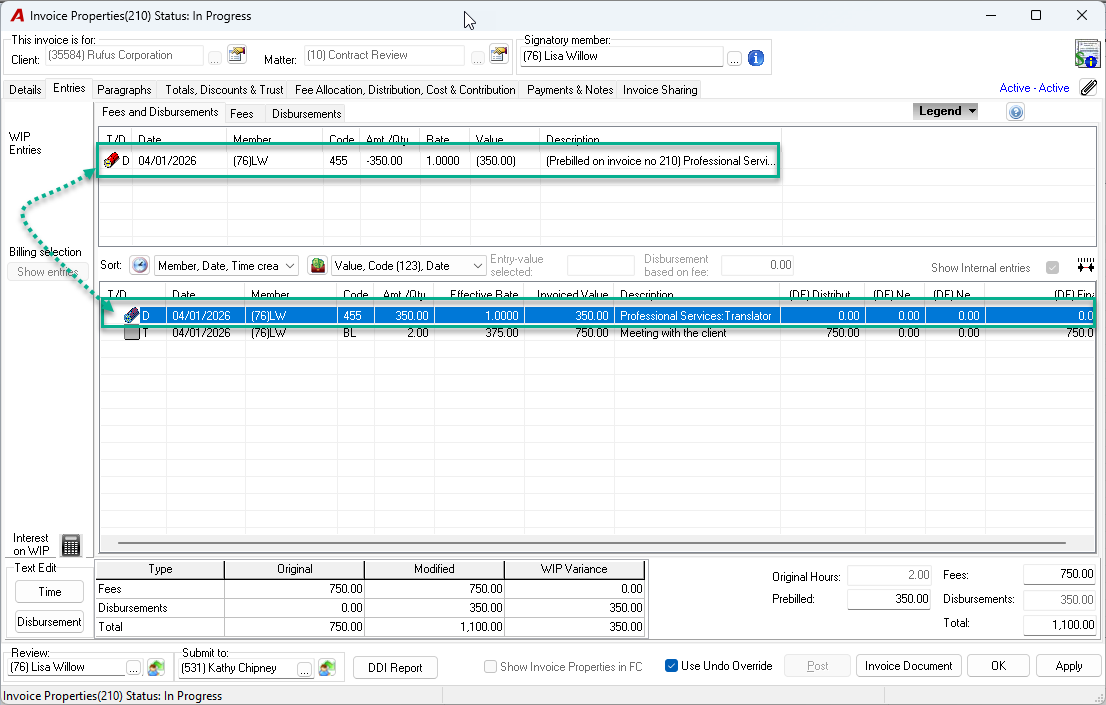Open the Invoice Document
The image size is (1106, 705).
(908, 665)
